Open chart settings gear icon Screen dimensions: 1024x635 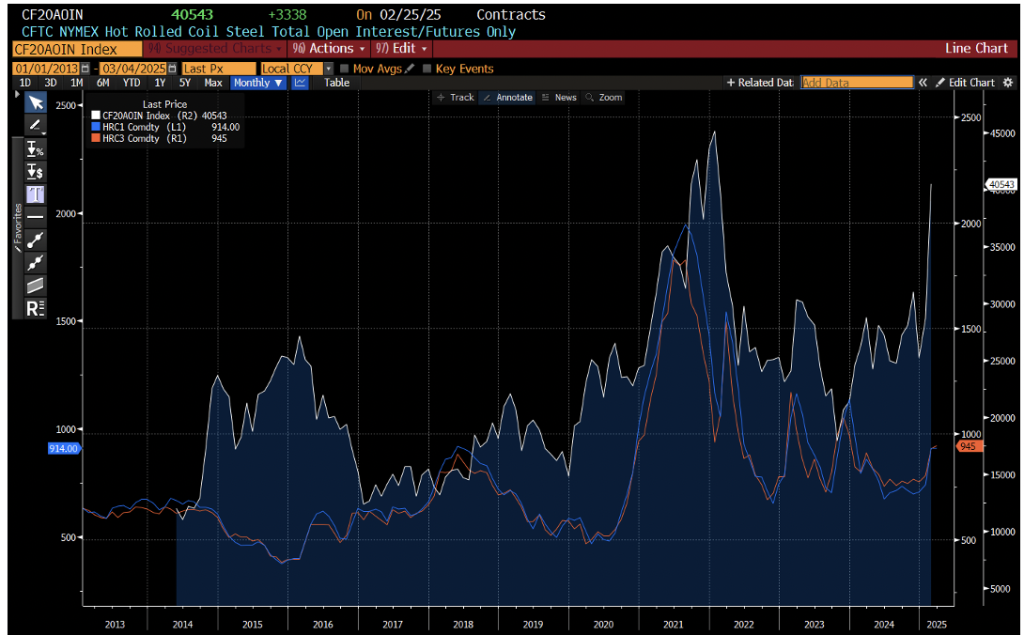click(1008, 83)
